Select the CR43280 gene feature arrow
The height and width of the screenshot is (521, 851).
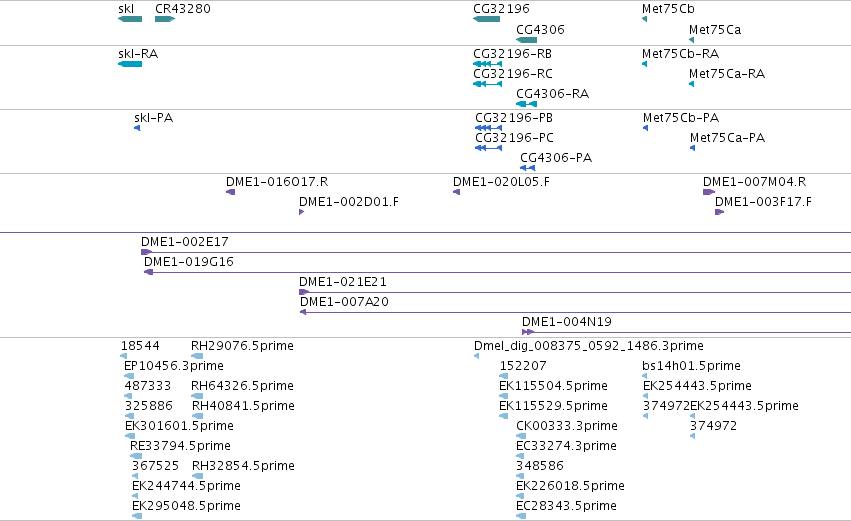[165, 19]
